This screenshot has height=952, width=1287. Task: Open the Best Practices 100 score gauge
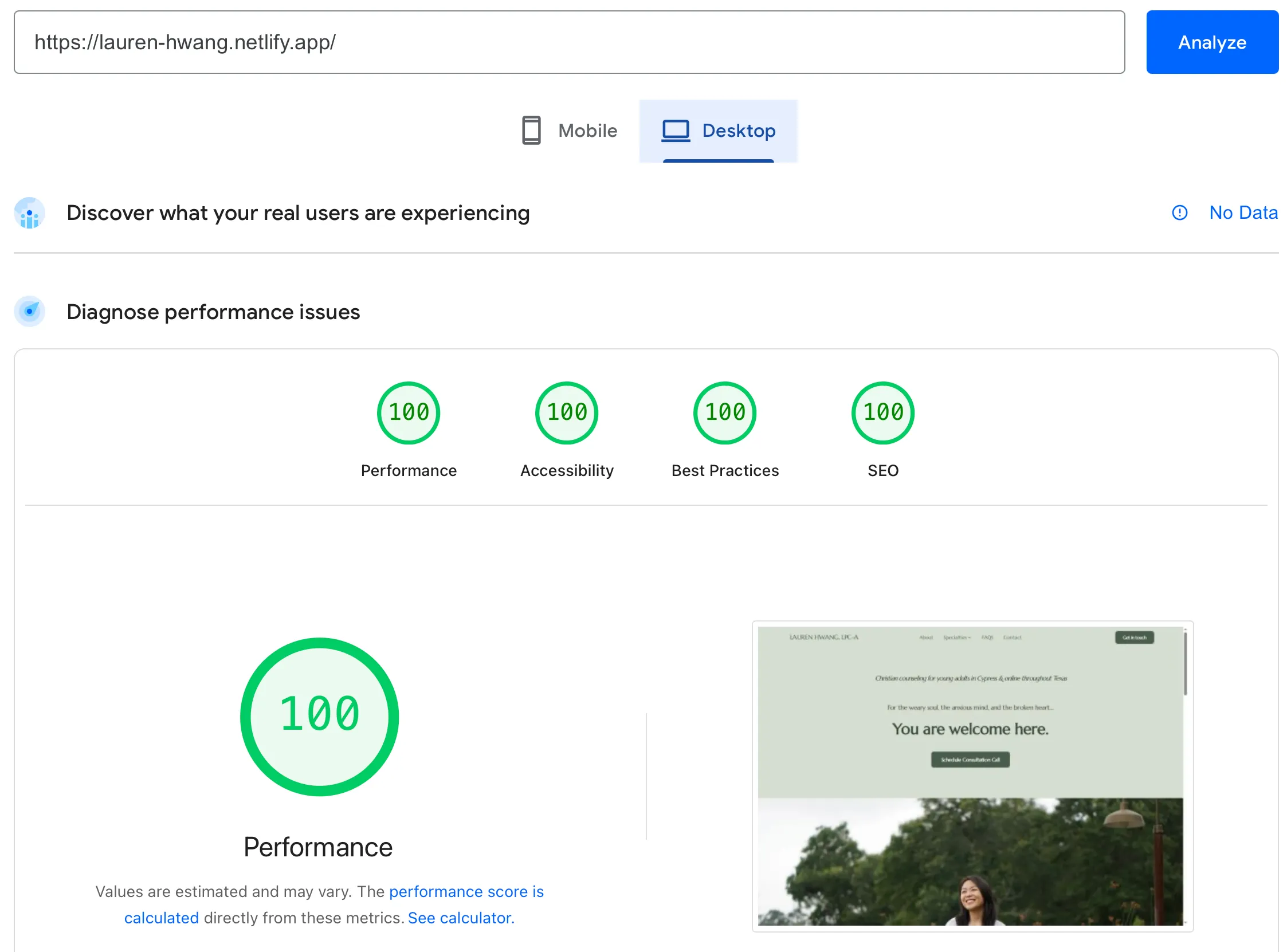click(724, 412)
